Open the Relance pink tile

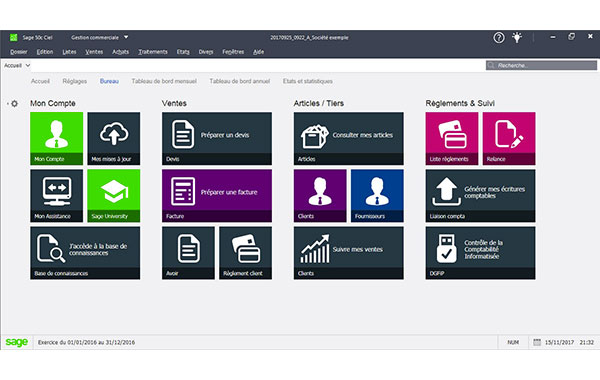click(509, 139)
